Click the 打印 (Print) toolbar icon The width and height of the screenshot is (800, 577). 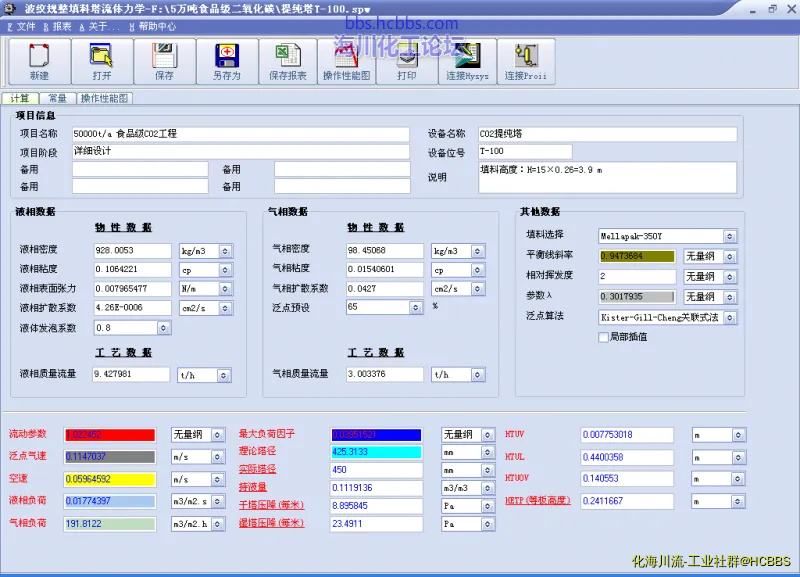click(407, 62)
